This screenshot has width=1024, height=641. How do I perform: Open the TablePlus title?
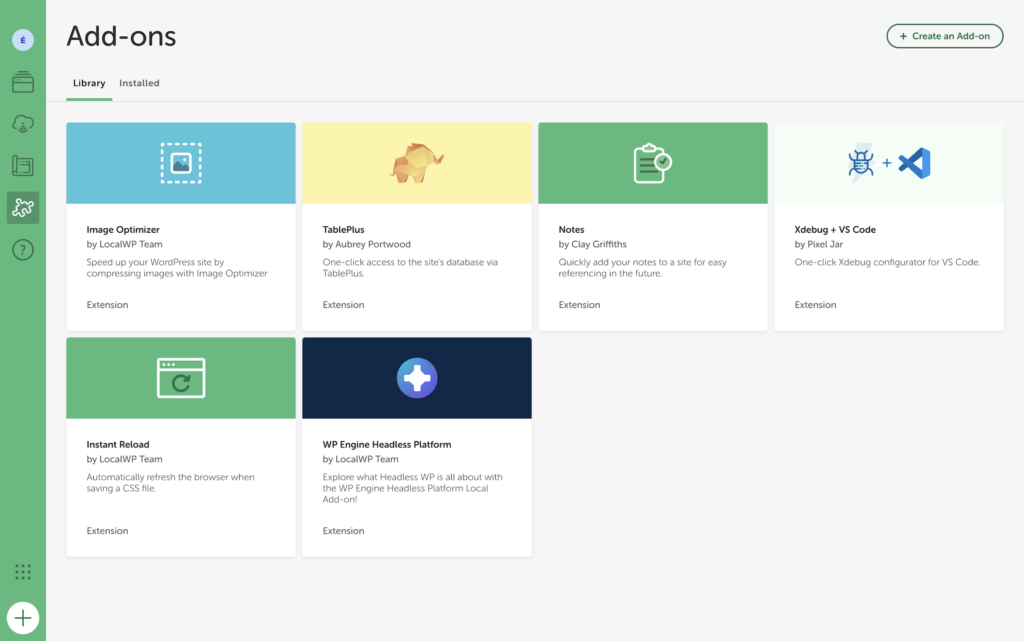click(x=344, y=230)
